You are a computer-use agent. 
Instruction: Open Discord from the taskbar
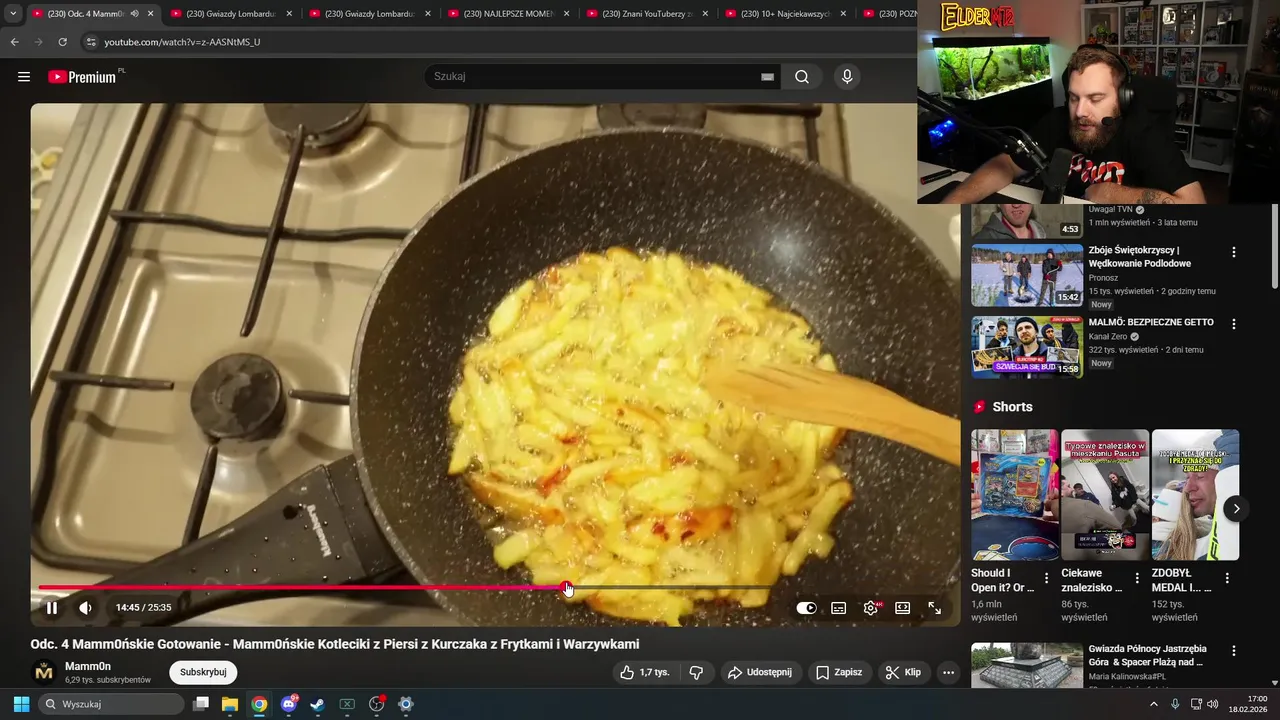click(x=289, y=704)
